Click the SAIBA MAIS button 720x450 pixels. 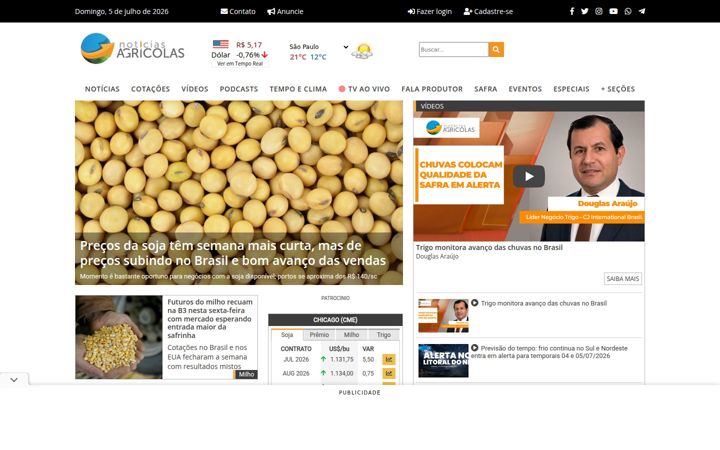point(623,279)
